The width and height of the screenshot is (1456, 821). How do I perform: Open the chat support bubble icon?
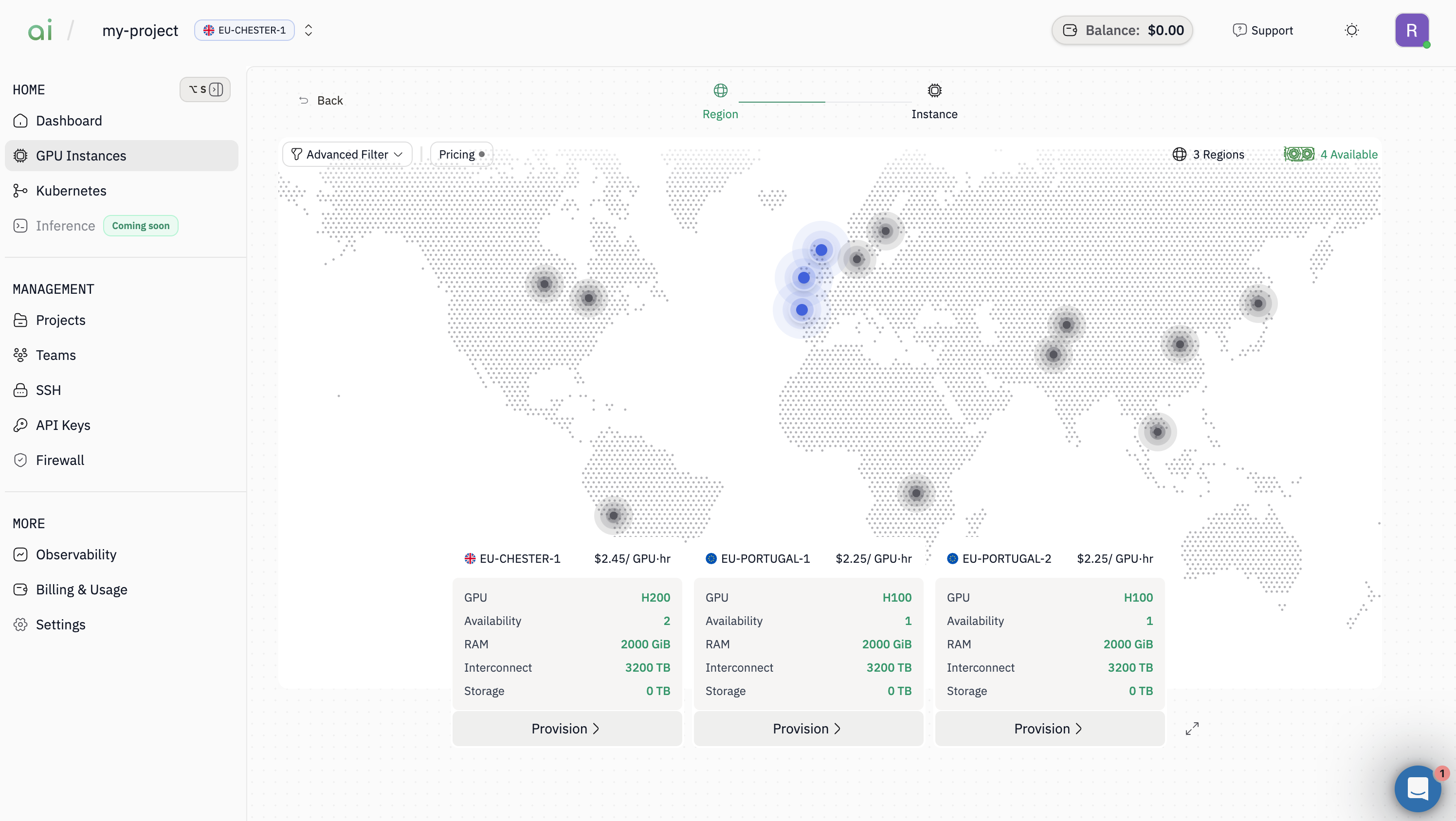tap(1418, 788)
